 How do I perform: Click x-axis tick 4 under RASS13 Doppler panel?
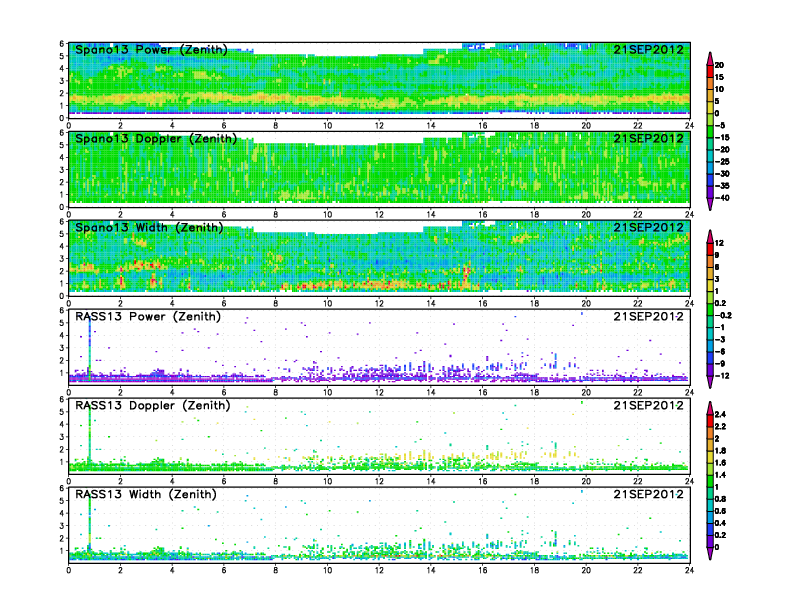(x=172, y=481)
